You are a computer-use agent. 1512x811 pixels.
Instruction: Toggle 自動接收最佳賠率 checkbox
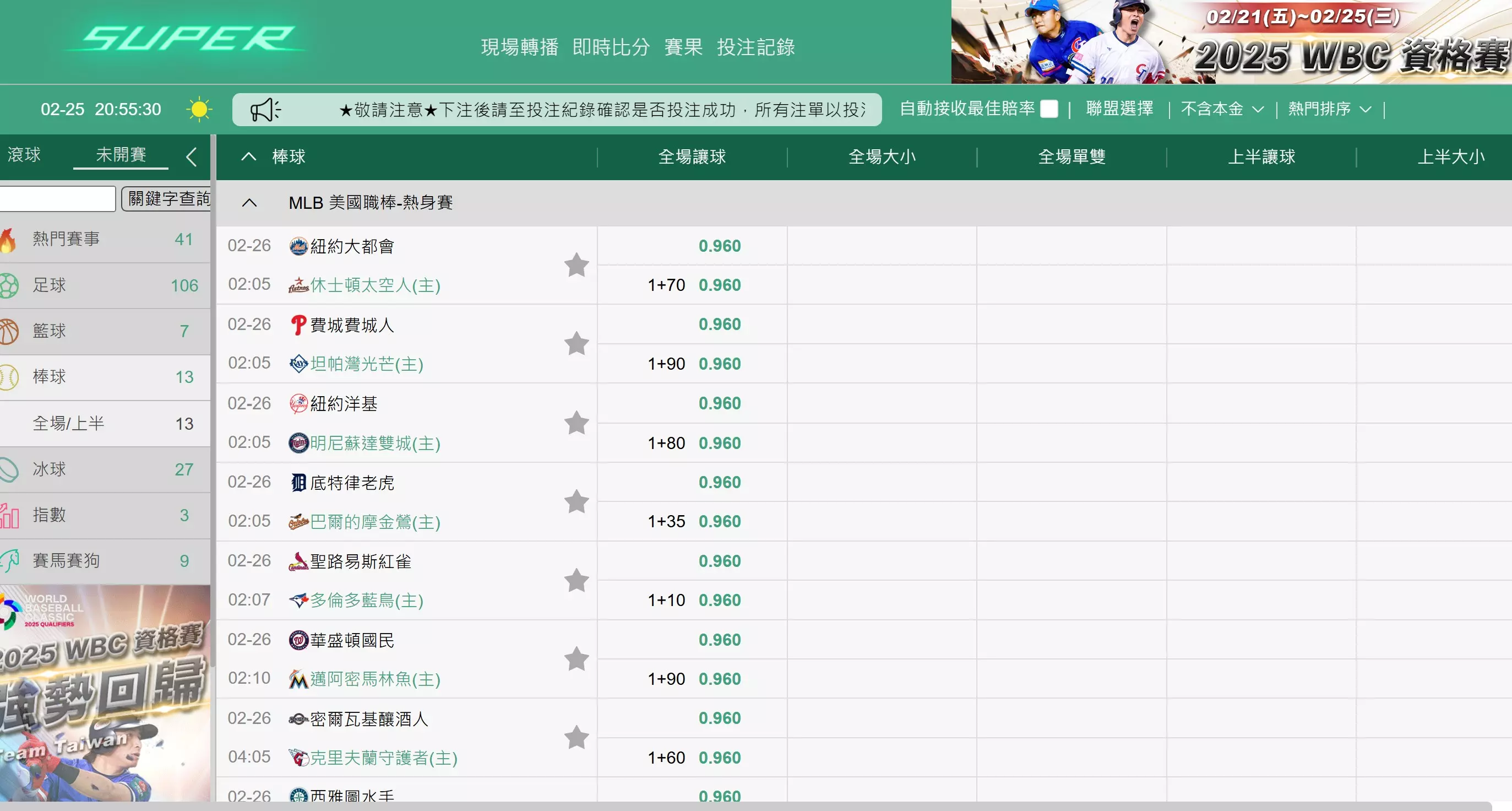(1049, 109)
